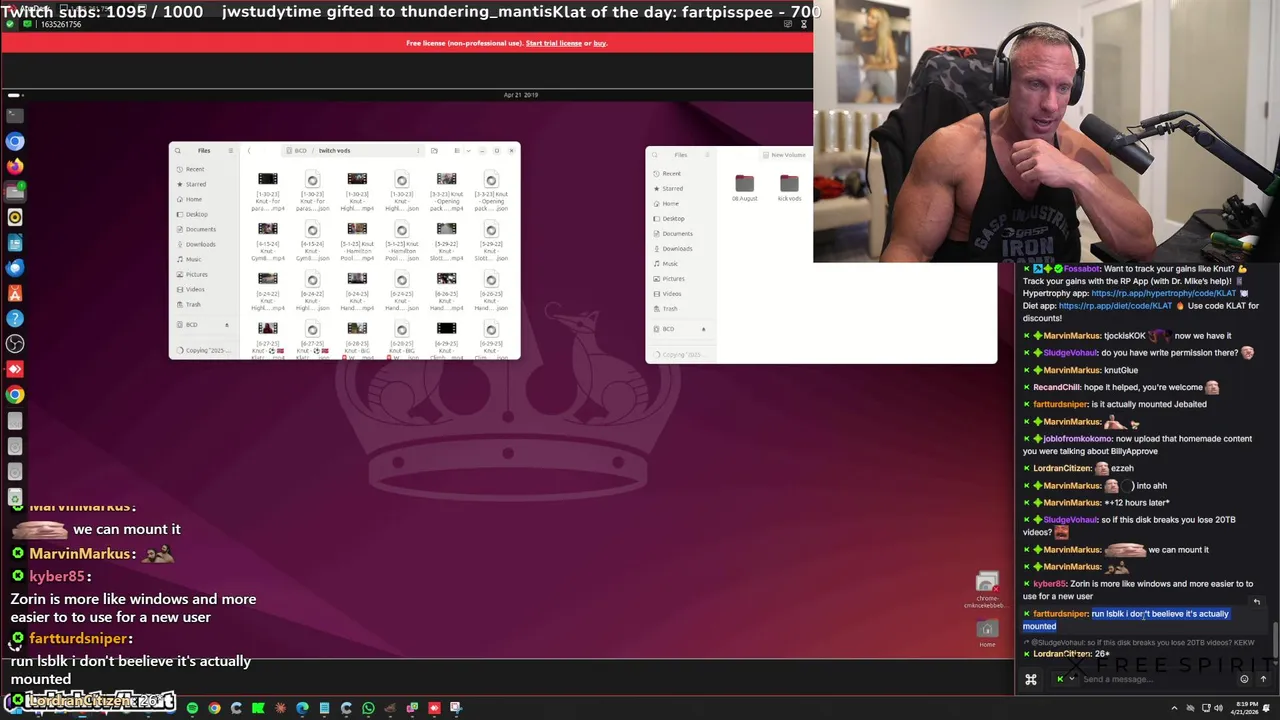
Task: Open path options menu next to twitch vods
Action: click(x=418, y=151)
